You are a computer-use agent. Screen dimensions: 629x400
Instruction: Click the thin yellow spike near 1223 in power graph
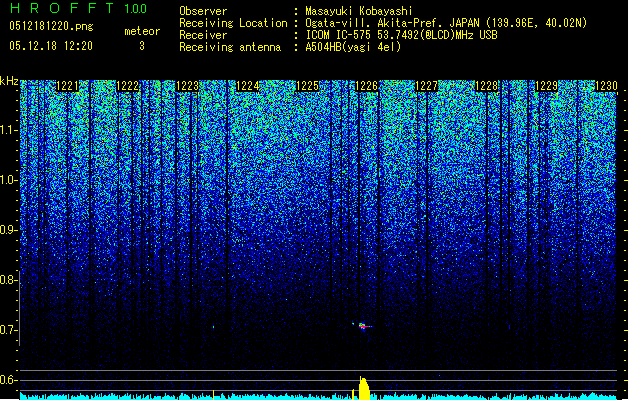coord(213,395)
